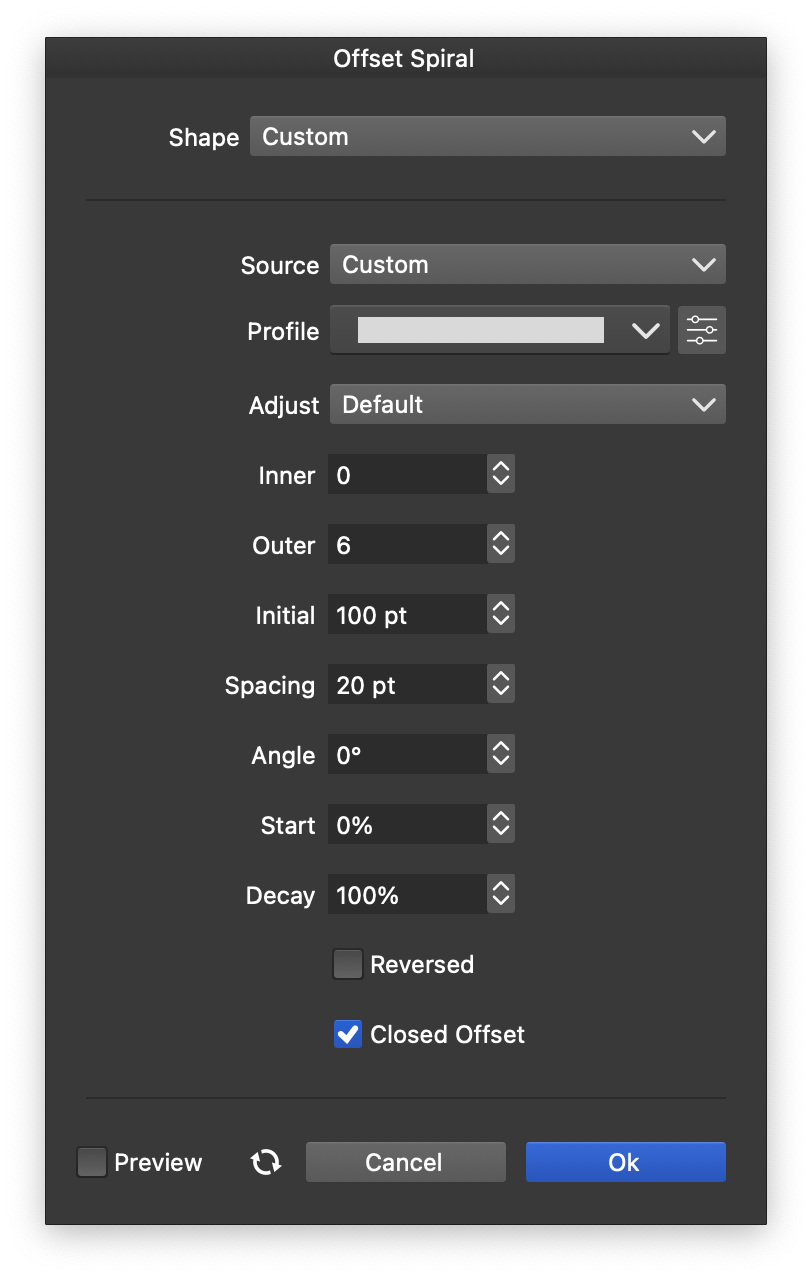Open the Profile settings sliders icon

(702, 331)
